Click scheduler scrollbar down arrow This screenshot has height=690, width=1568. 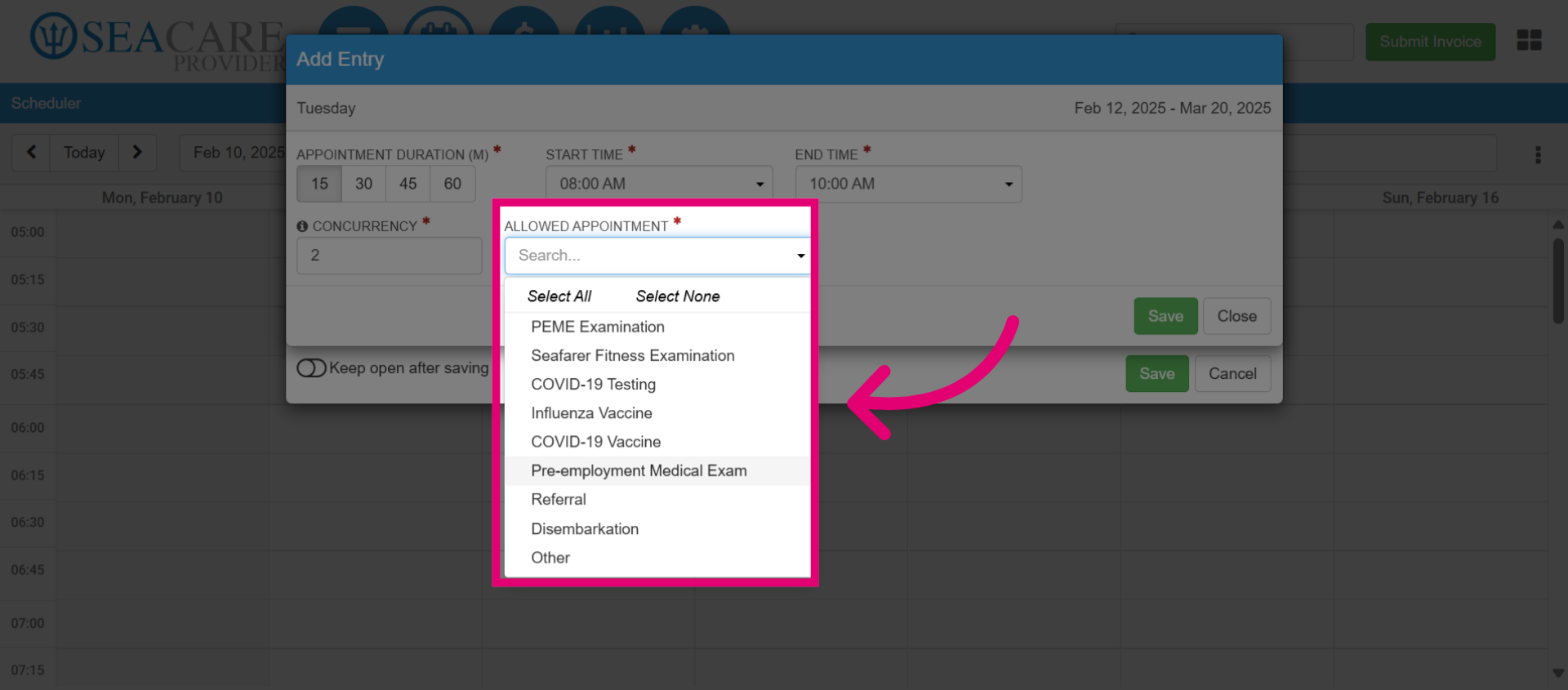[1558, 673]
